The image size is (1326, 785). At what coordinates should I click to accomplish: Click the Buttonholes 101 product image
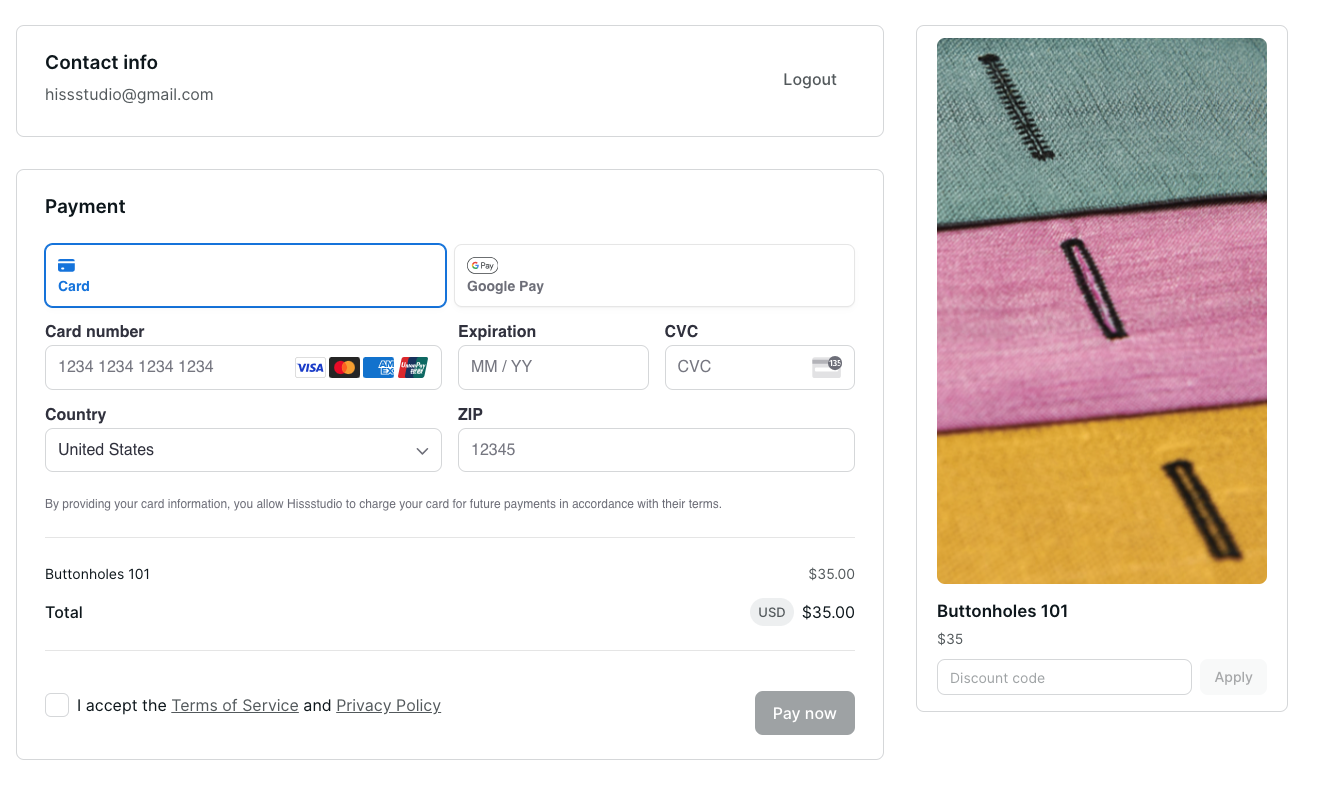1101,310
